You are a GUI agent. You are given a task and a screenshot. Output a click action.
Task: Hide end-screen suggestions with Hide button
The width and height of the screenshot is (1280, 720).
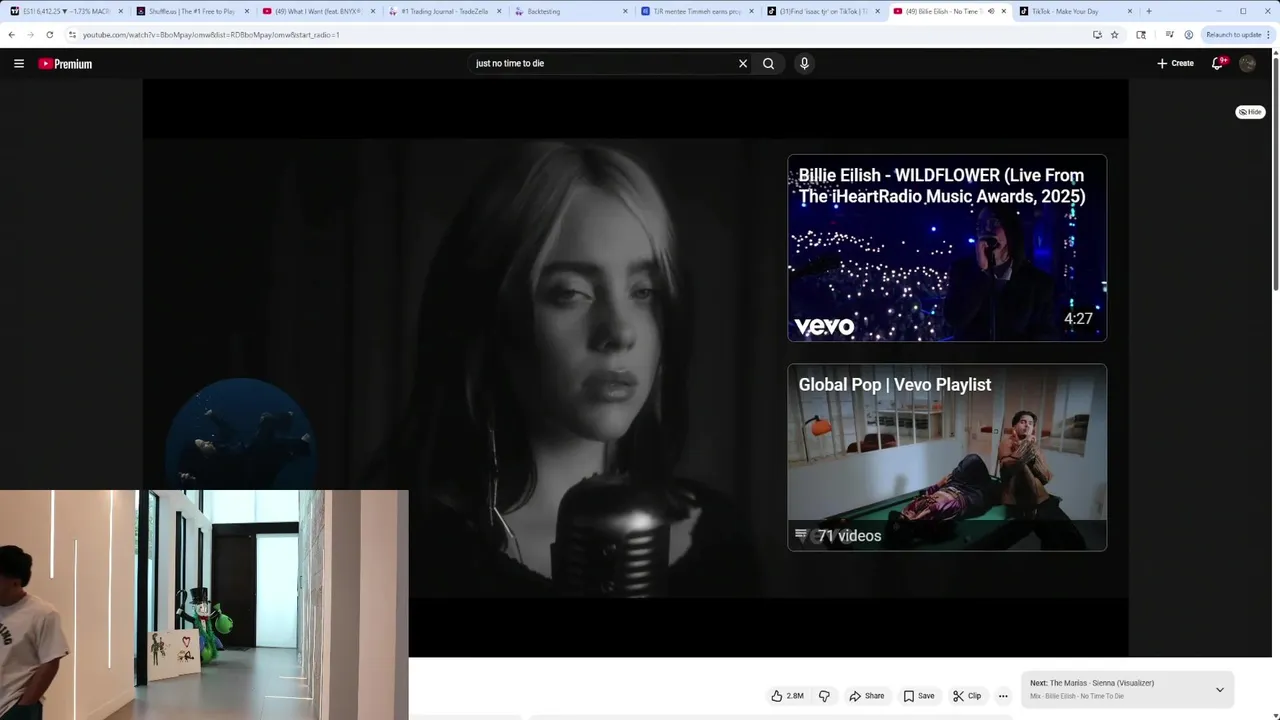click(x=1250, y=112)
